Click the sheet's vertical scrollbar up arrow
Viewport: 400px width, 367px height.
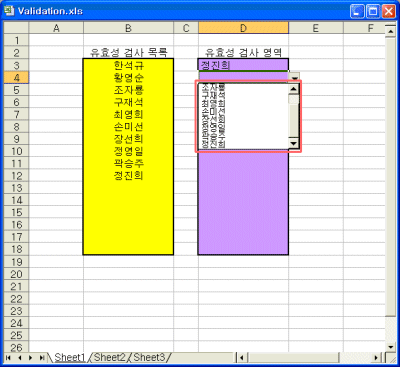(x=390, y=31)
